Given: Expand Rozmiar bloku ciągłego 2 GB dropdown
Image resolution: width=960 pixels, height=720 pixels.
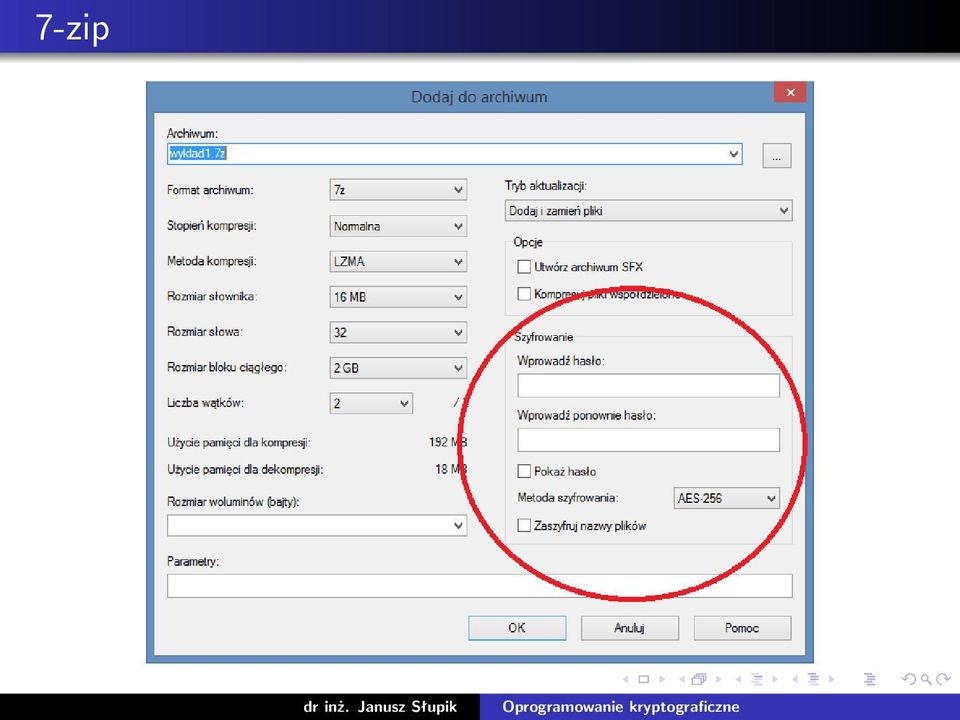Looking at the screenshot, I should [x=398, y=368].
